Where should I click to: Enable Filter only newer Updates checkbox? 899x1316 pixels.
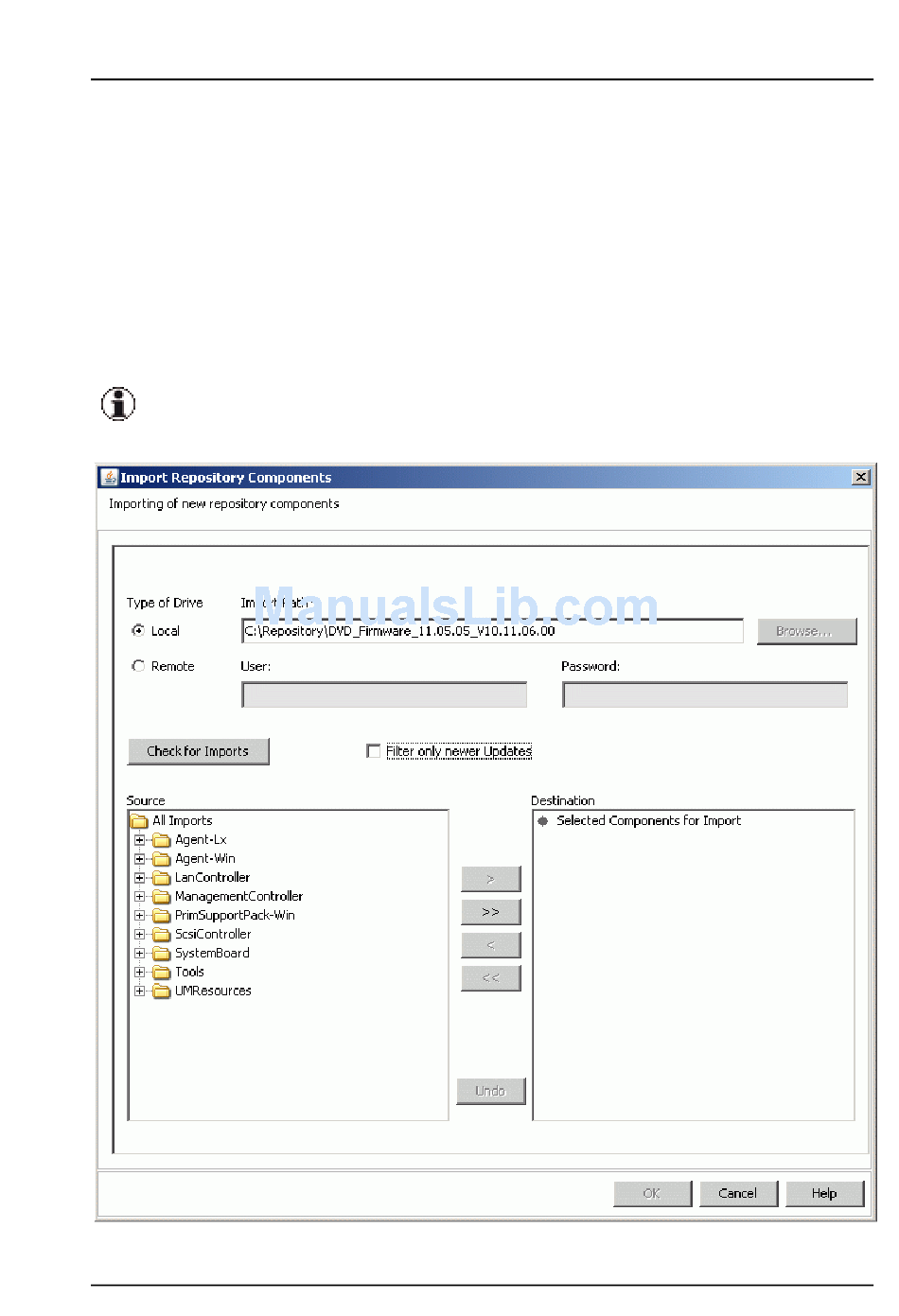point(373,751)
